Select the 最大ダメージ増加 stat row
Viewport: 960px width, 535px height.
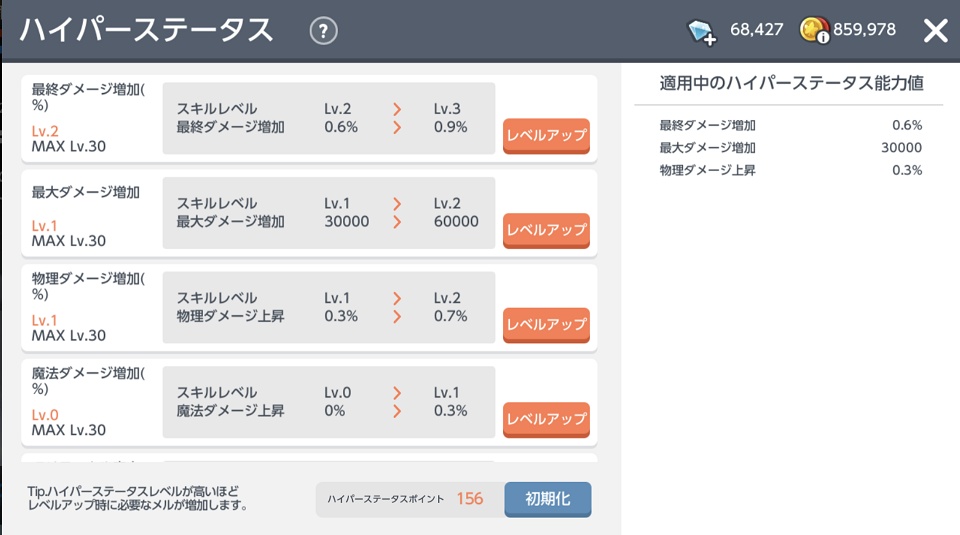pyautogui.click(x=90, y=214)
